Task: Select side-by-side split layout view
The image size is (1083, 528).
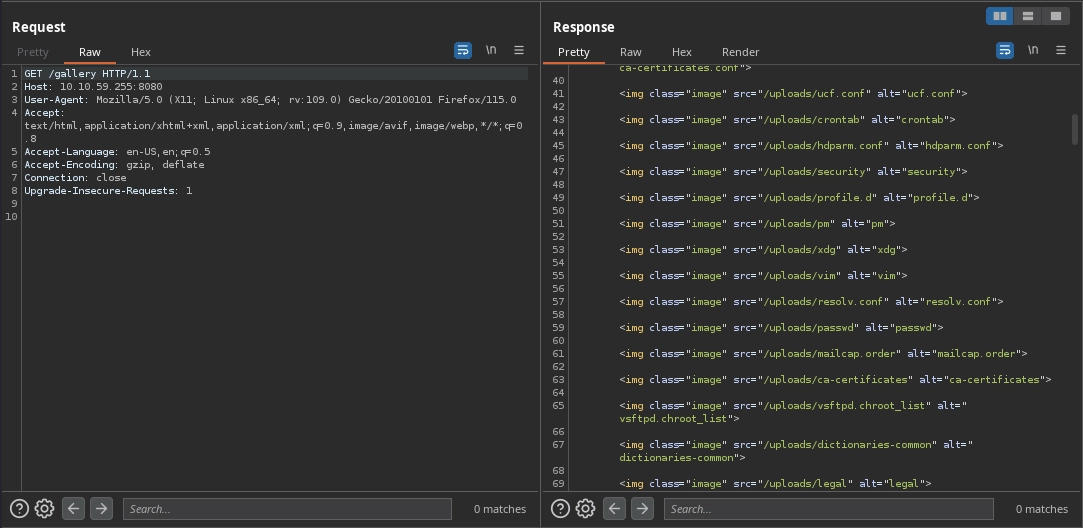Action: tap(999, 16)
